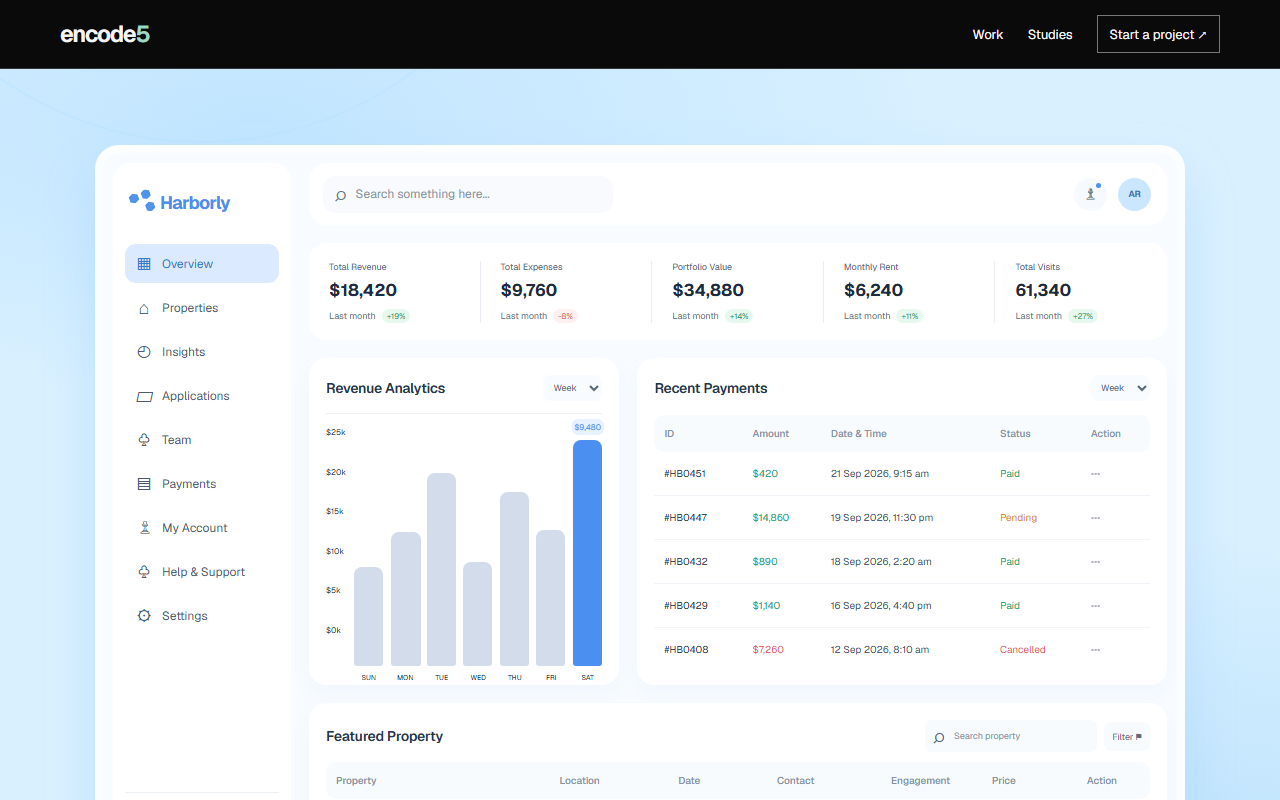
Task: Click the Amount column header
Action: pyautogui.click(x=771, y=434)
